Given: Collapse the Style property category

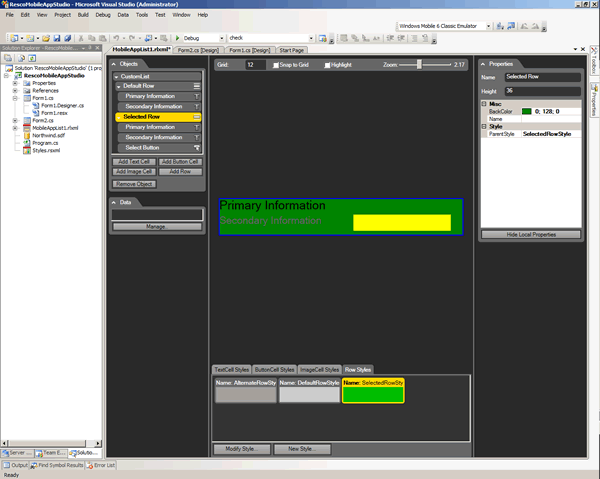Looking at the screenshot, I should tap(484, 126).
